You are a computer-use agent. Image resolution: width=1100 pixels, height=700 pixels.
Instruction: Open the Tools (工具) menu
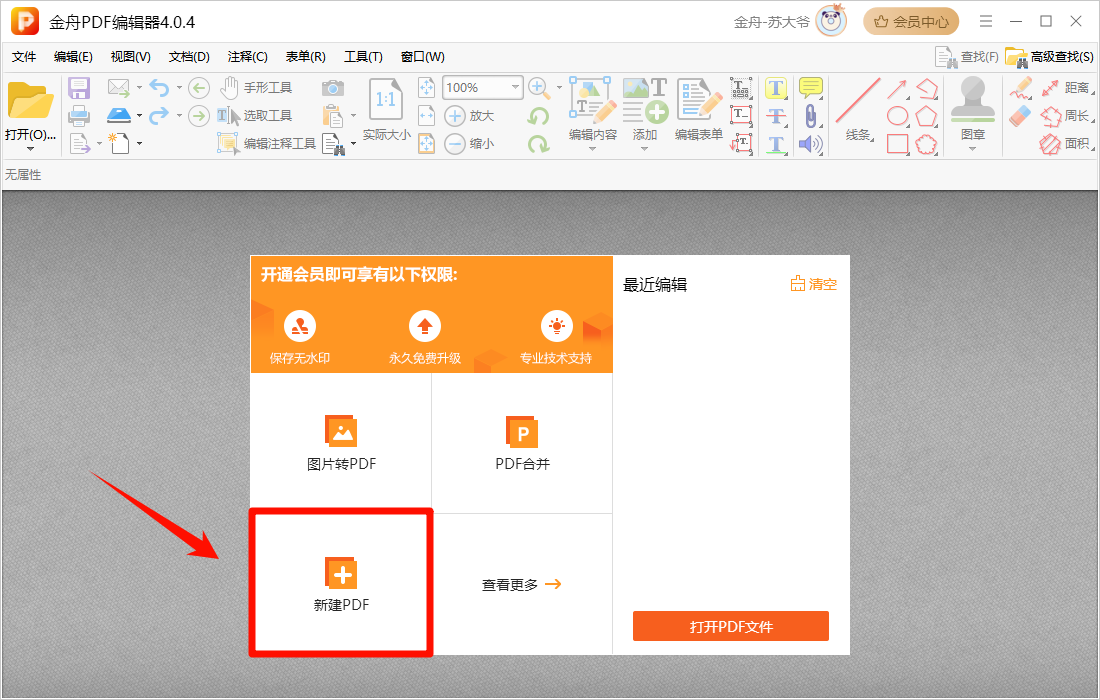pyautogui.click(x=363, y=57)
